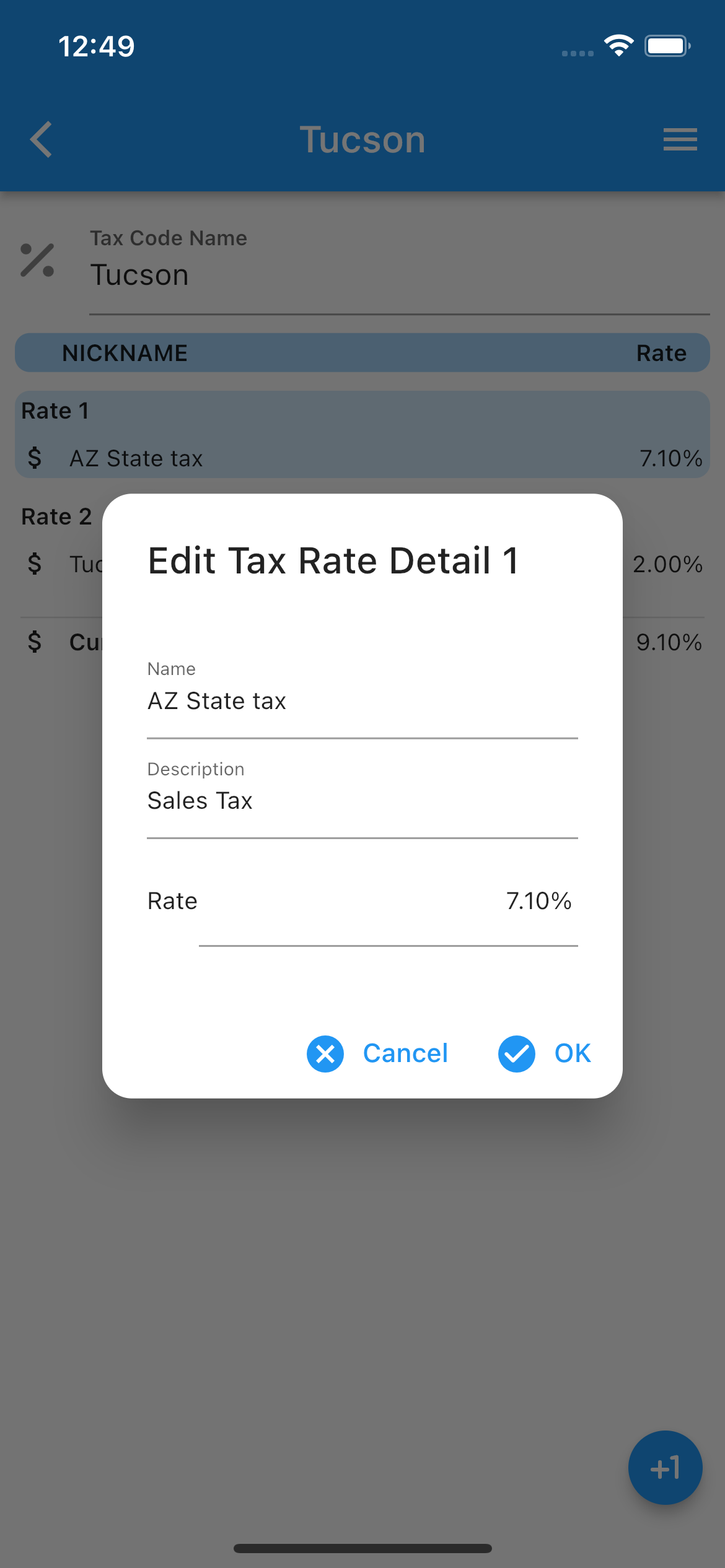Tap the blue OK checkmark icon

pyautogui.click(x=517, y=1053)
